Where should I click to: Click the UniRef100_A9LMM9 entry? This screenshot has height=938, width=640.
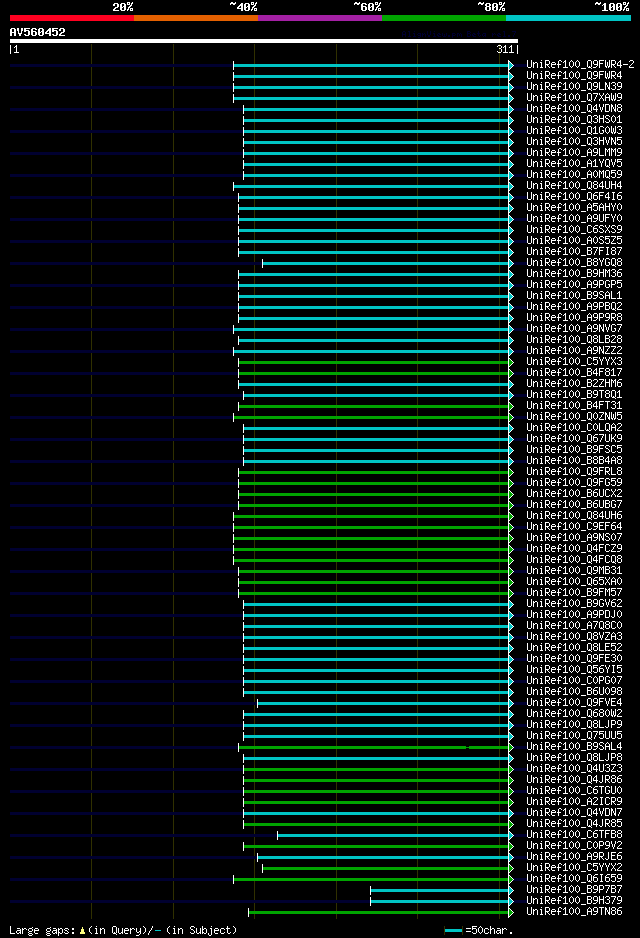pyautogui.click(x=574, y=153)
